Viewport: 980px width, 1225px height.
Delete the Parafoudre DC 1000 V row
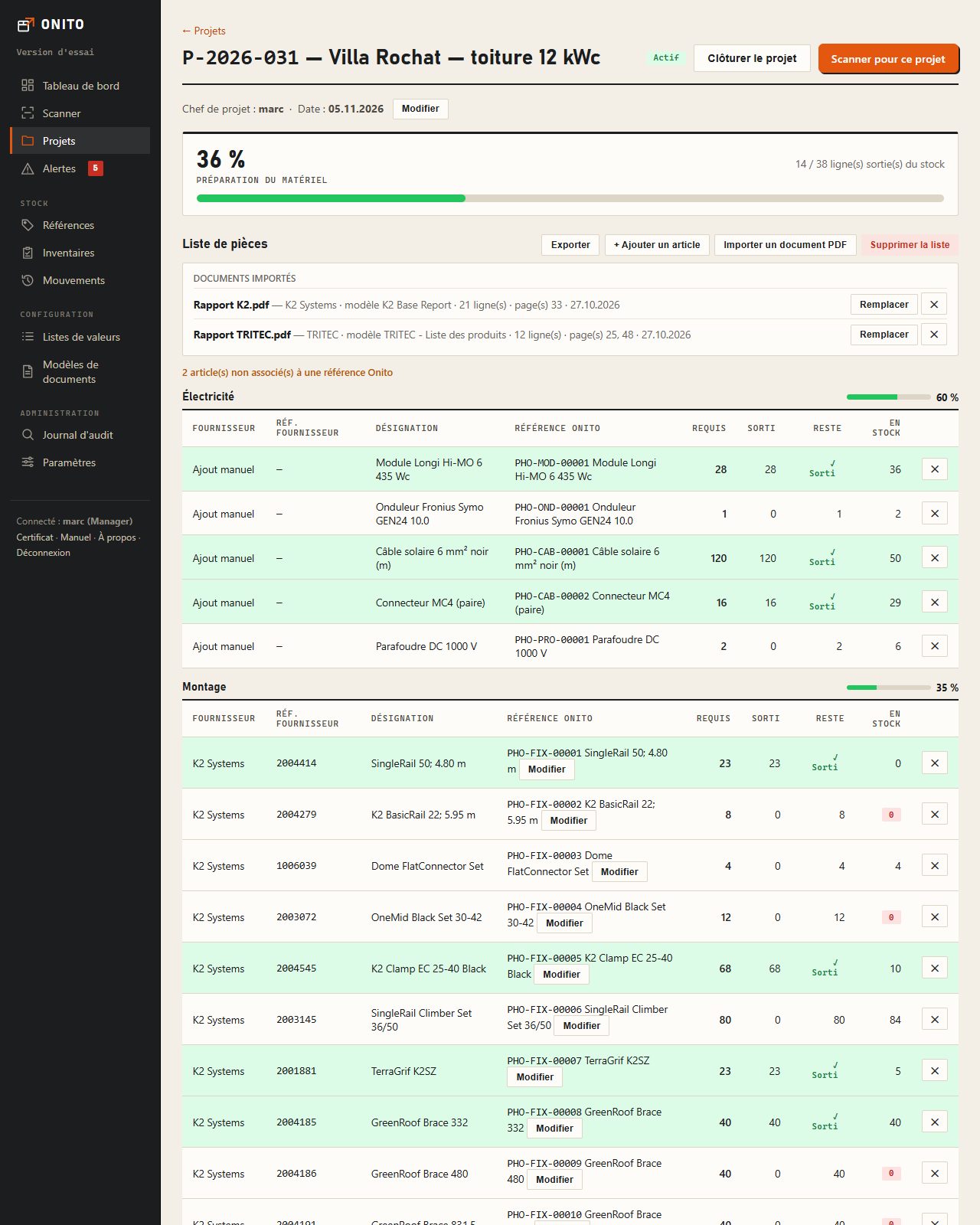pos(935,646)
